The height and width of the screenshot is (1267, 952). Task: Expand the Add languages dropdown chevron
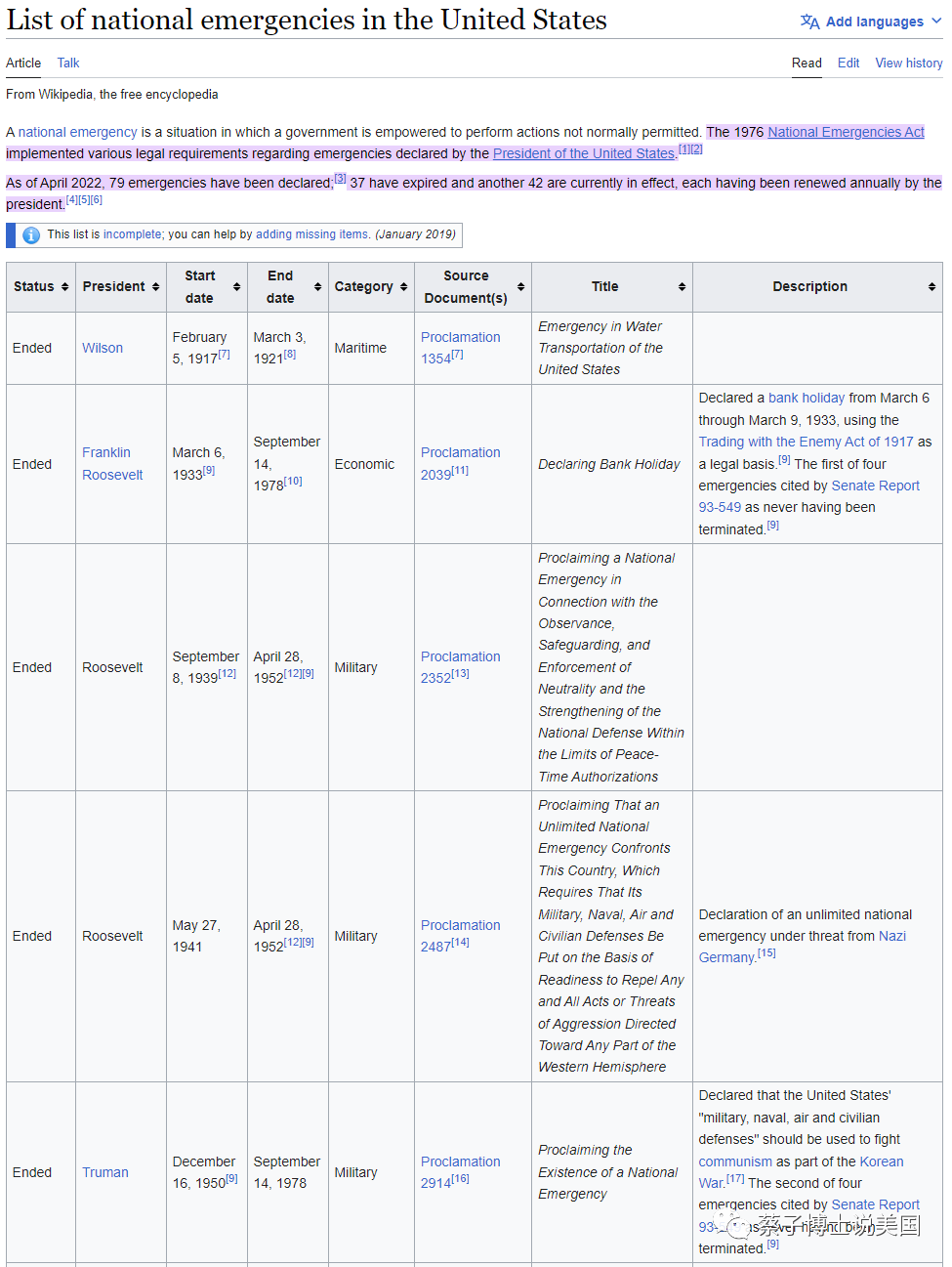[936, 21]
